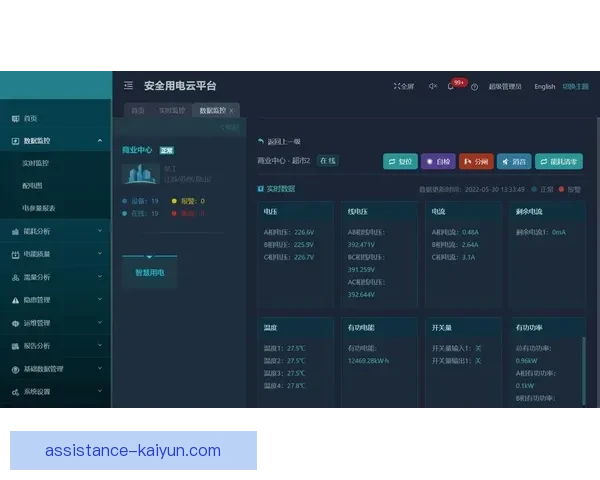Expand the 隐患管理 menu chevron
Image resolution: width=600 pixels, height=480 pixels.
pos(100,299)
